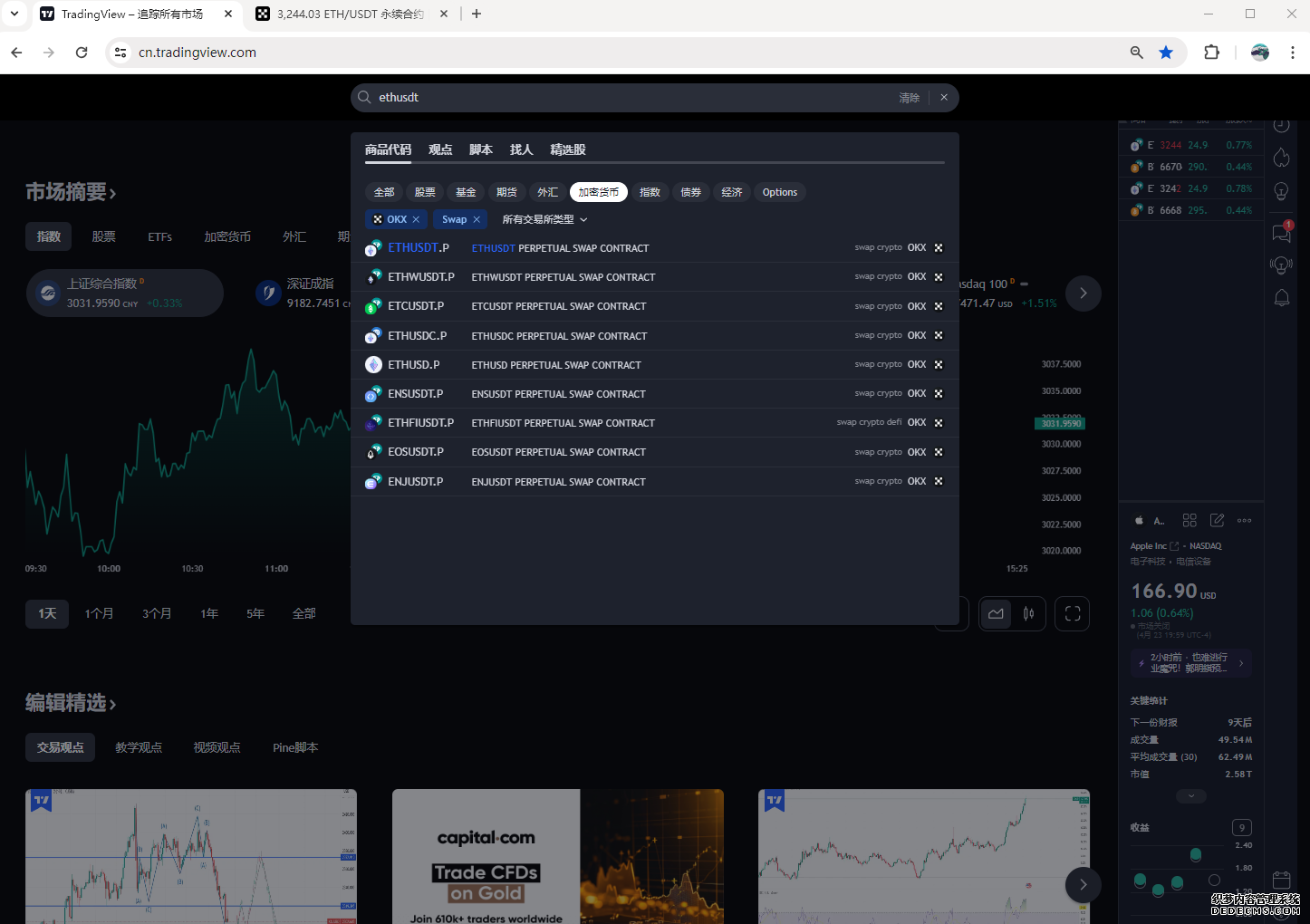Show next market summary cards arrow

(1083, 293)
